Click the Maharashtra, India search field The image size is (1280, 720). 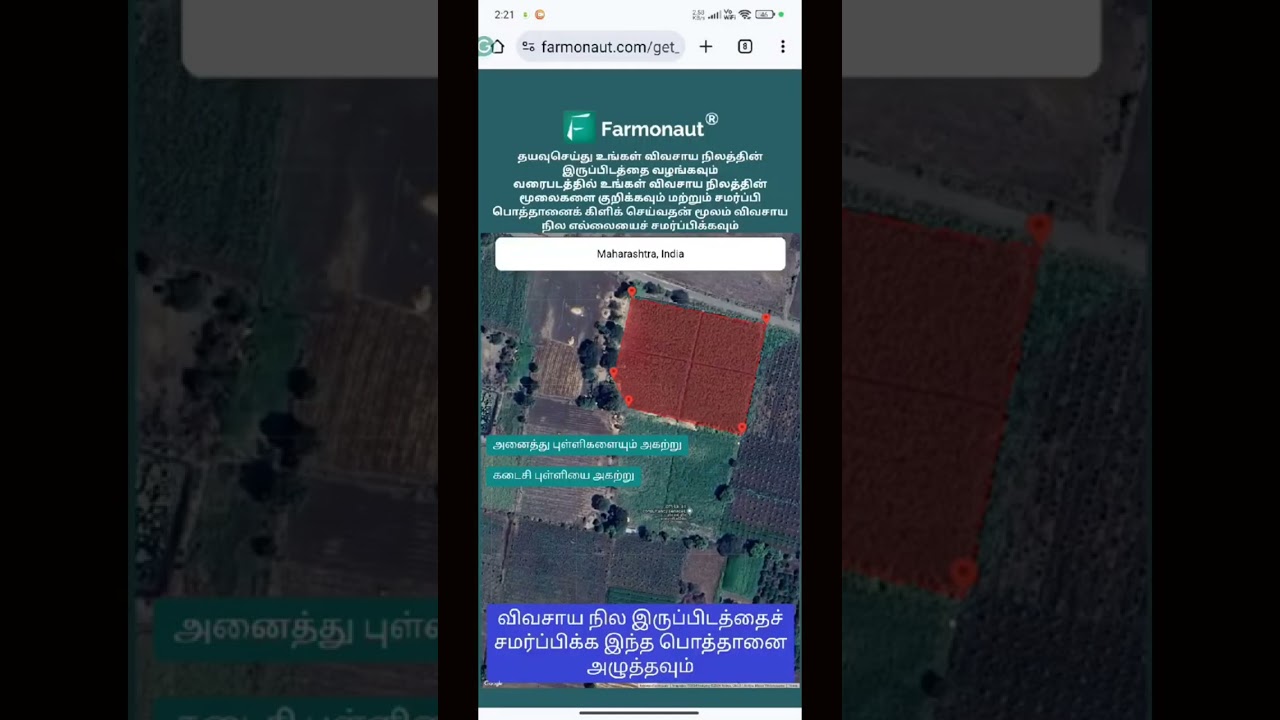[640, 254]
